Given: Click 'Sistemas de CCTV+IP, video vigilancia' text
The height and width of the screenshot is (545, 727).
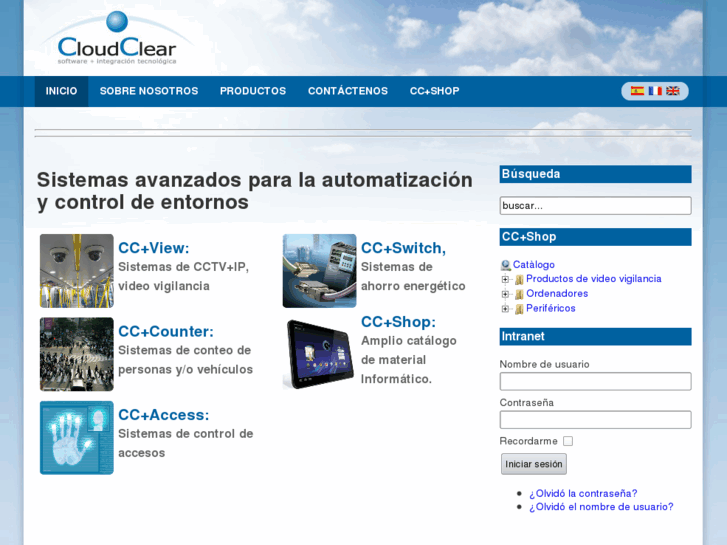Looking at the screenshot, I should pos(184,277).
